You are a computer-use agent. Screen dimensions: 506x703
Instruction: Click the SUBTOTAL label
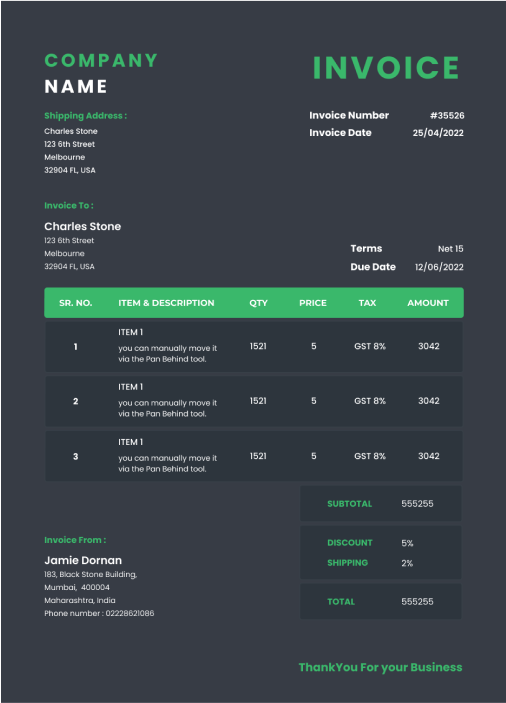pyautogui.click(x=350, y=503)
